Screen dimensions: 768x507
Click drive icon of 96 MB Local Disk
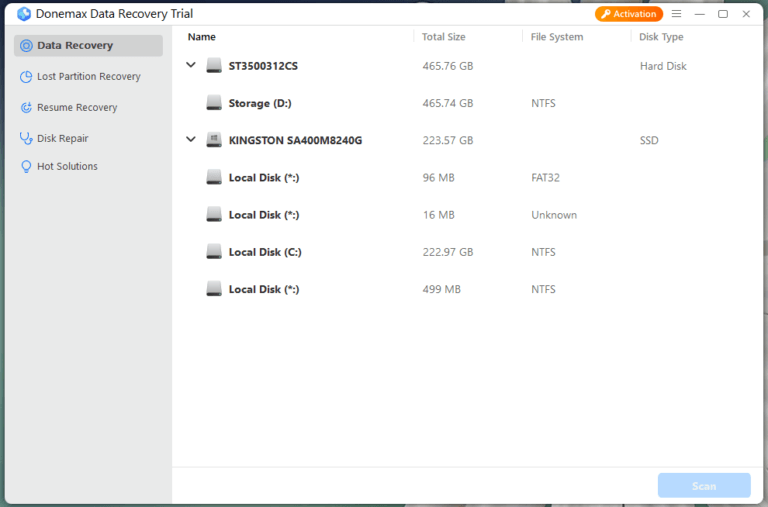click(x=214, y=177)
